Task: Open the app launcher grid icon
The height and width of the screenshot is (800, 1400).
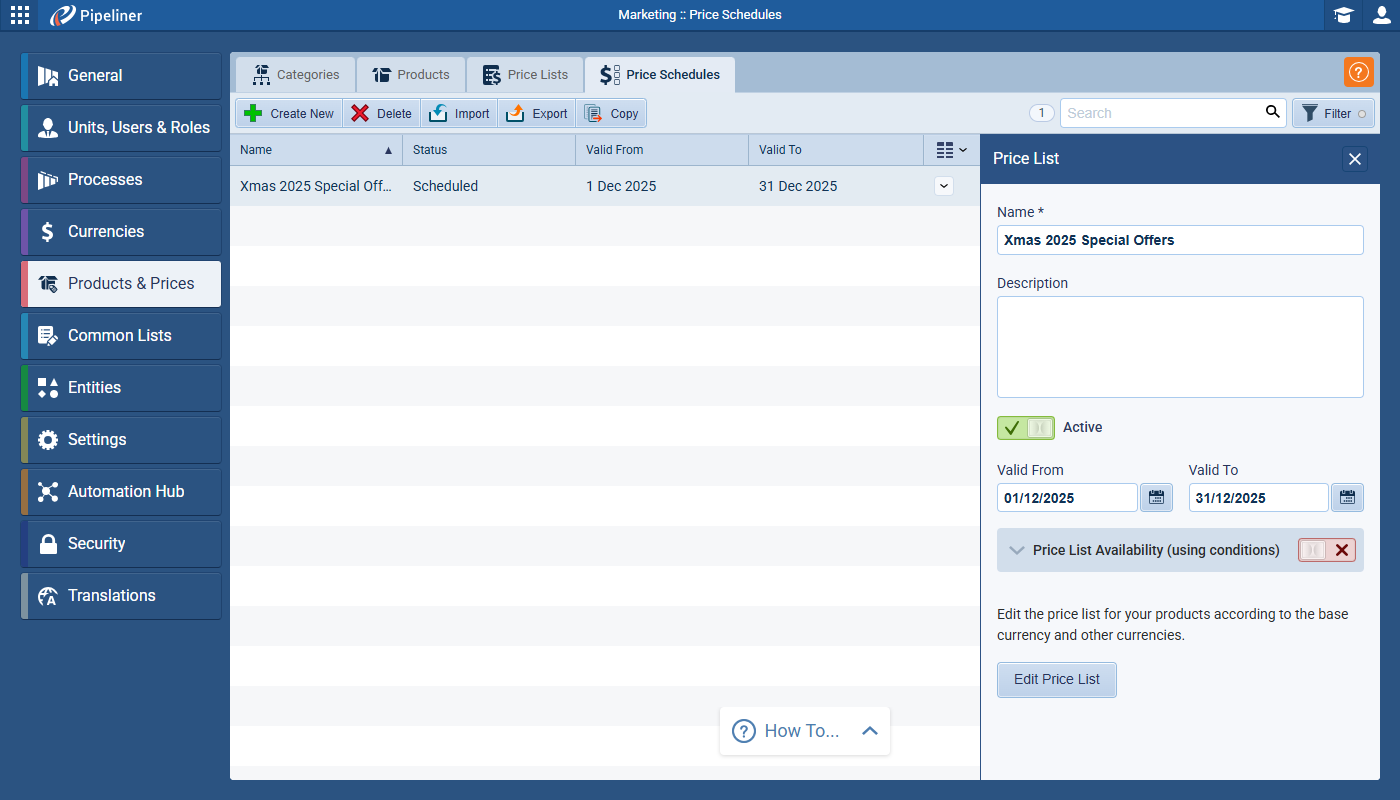Action: click(20, 15)
